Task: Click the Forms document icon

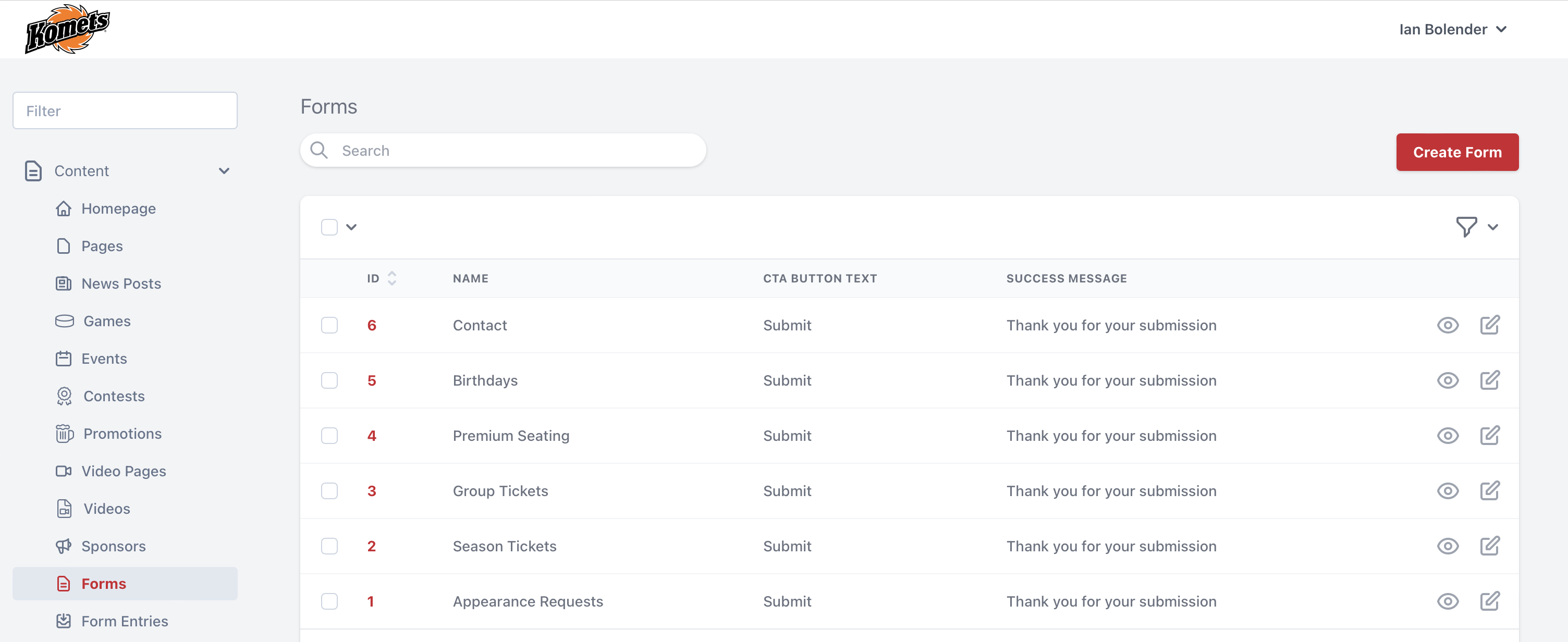Action: tap(63, 584)
